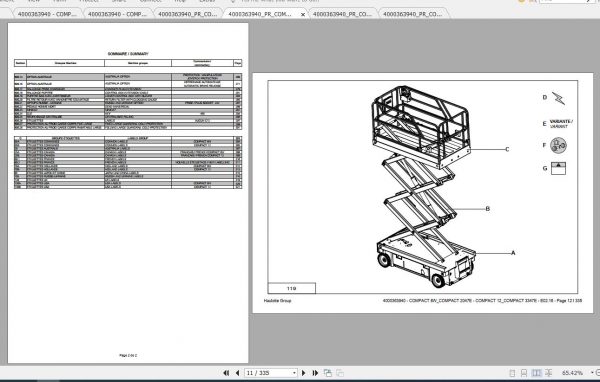Screen dimensions: 600x382
Task: Click the square arrow symbol beside G
Action: (558, 168)
